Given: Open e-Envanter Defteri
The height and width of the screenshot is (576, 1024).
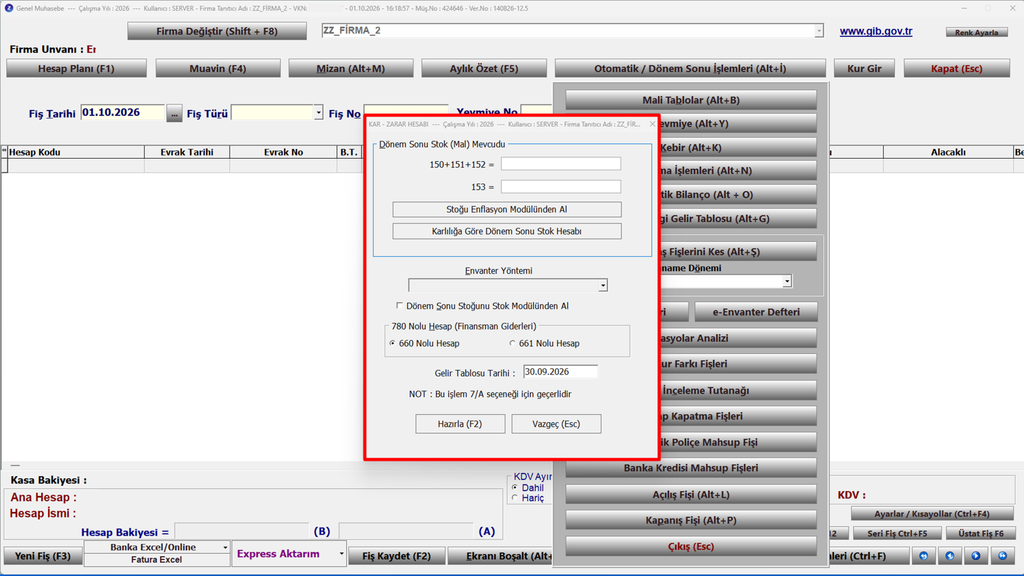Looking at the screenshot, I should point(756,312).
